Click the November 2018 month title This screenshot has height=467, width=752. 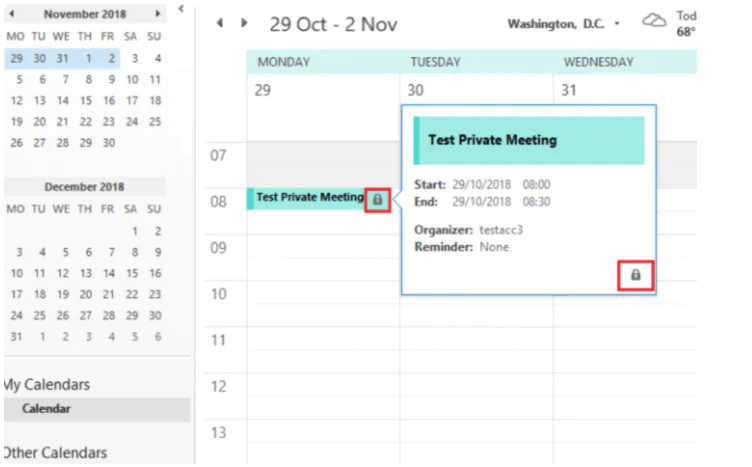pyautogui.click(x=85, y=15)
